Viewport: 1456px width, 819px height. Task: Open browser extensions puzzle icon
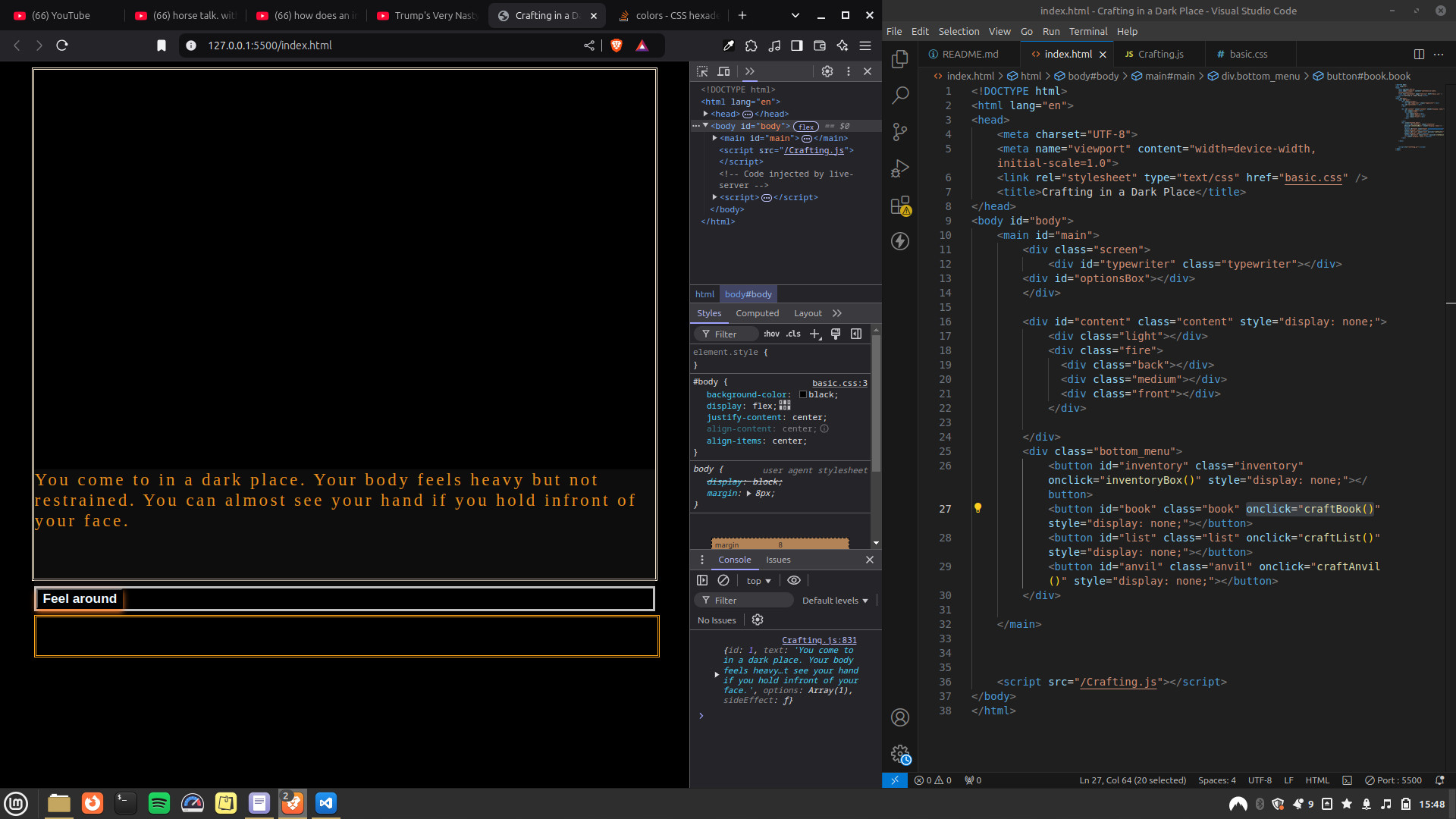click(x=752, y=45)
